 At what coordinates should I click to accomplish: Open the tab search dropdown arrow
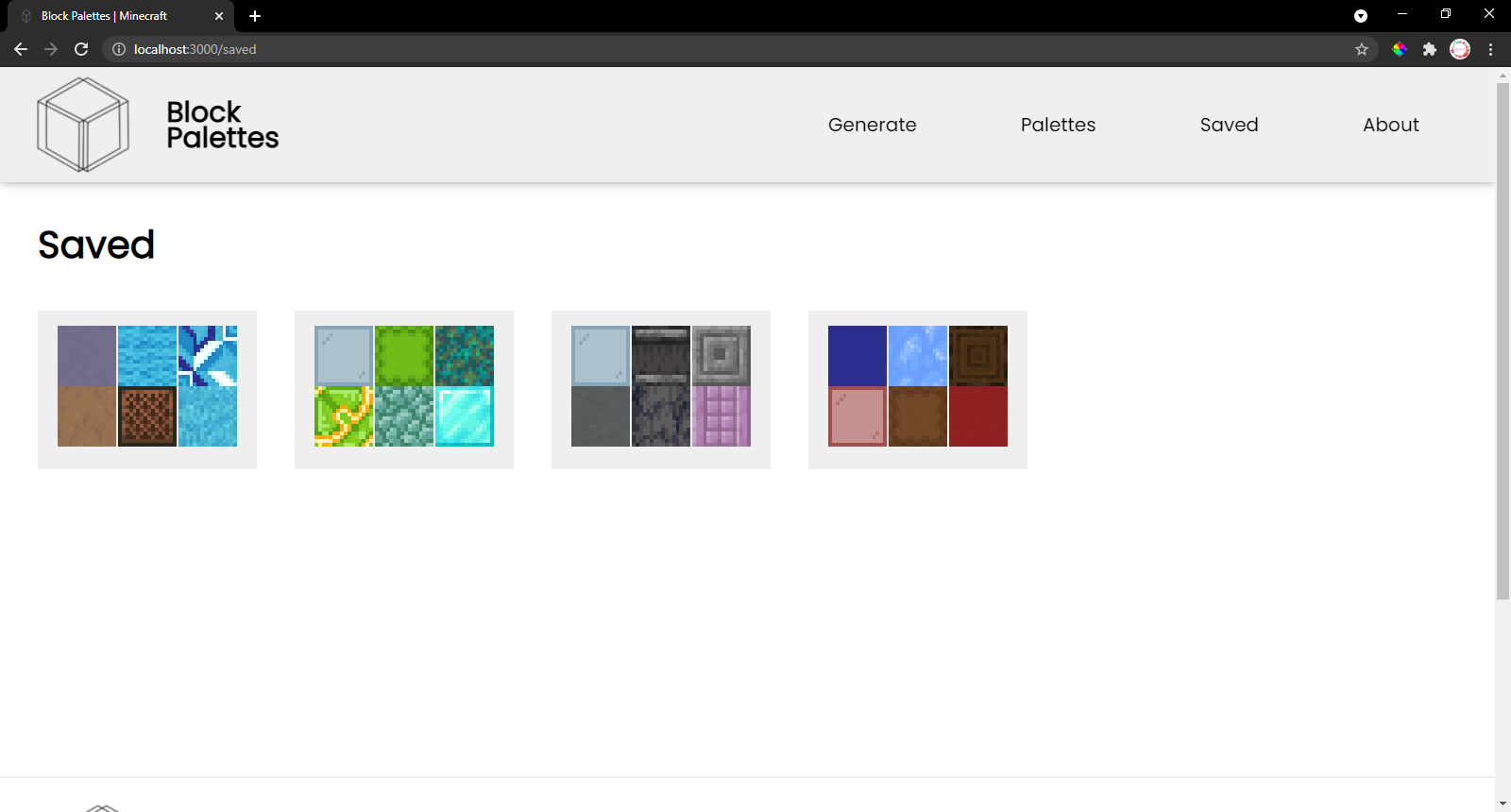(1361, 16)
